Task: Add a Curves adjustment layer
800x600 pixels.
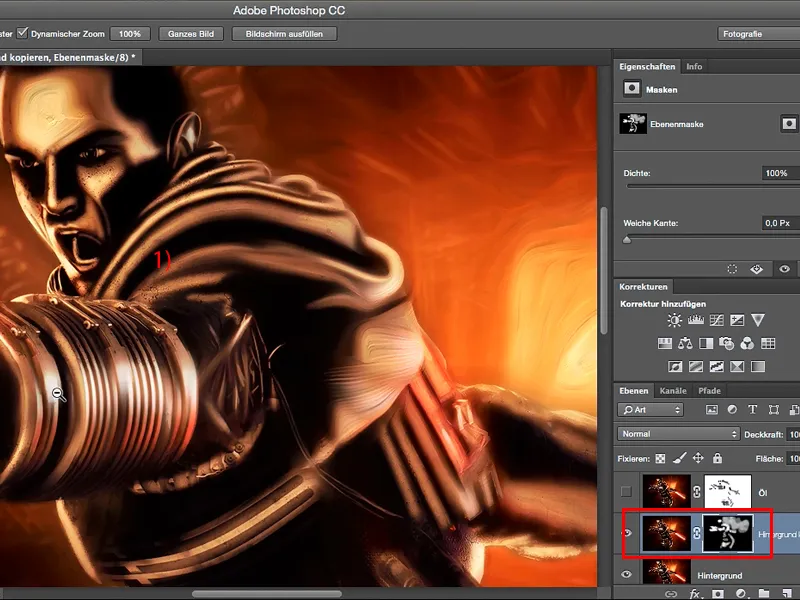Action: tap(716, 320)
